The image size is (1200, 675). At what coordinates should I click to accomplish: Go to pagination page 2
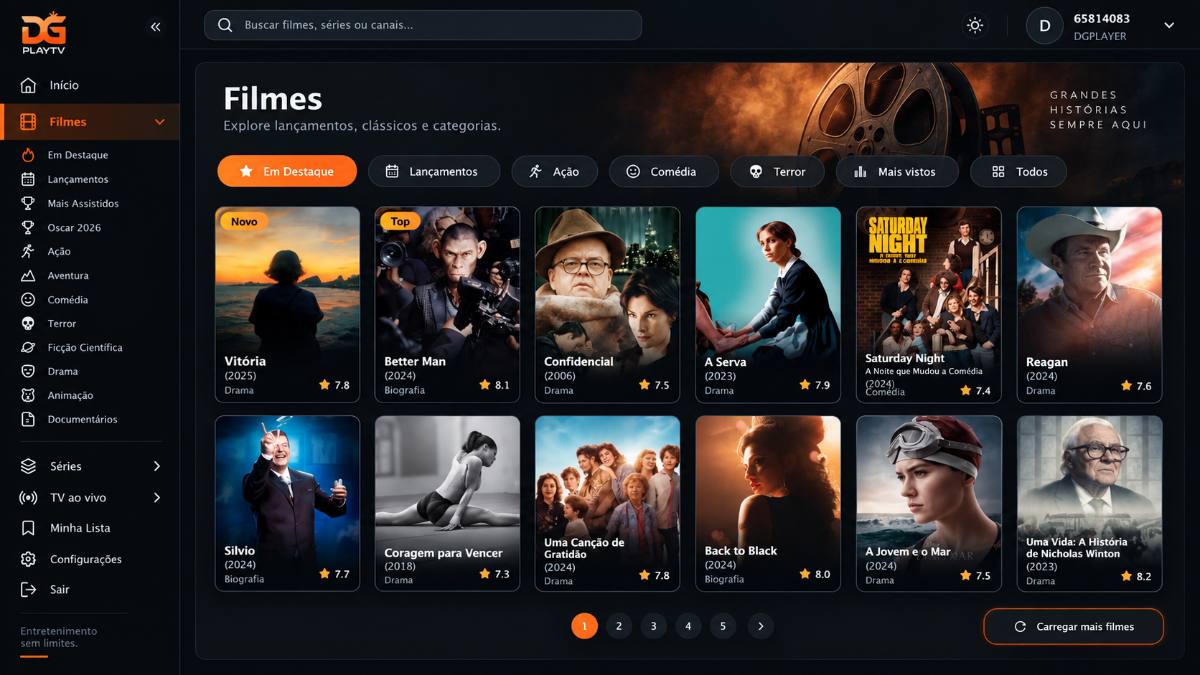click(619, 626)
